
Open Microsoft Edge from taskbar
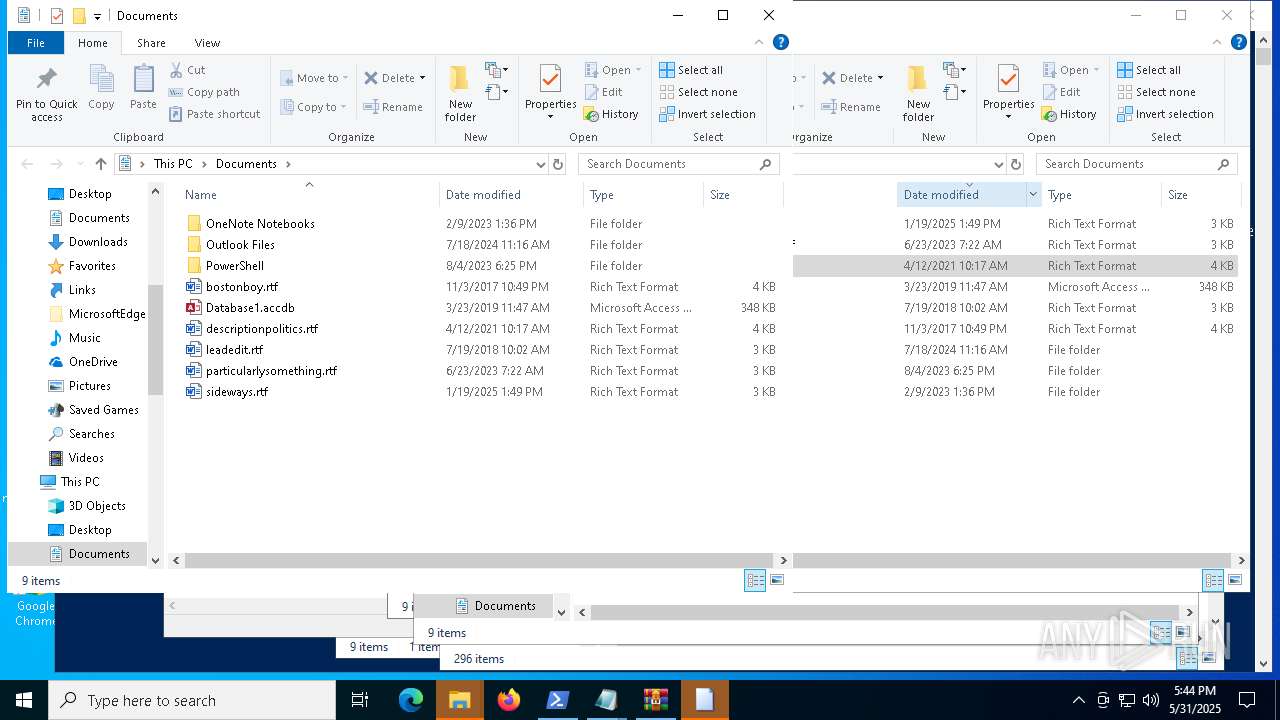click(x=411, y=700)
